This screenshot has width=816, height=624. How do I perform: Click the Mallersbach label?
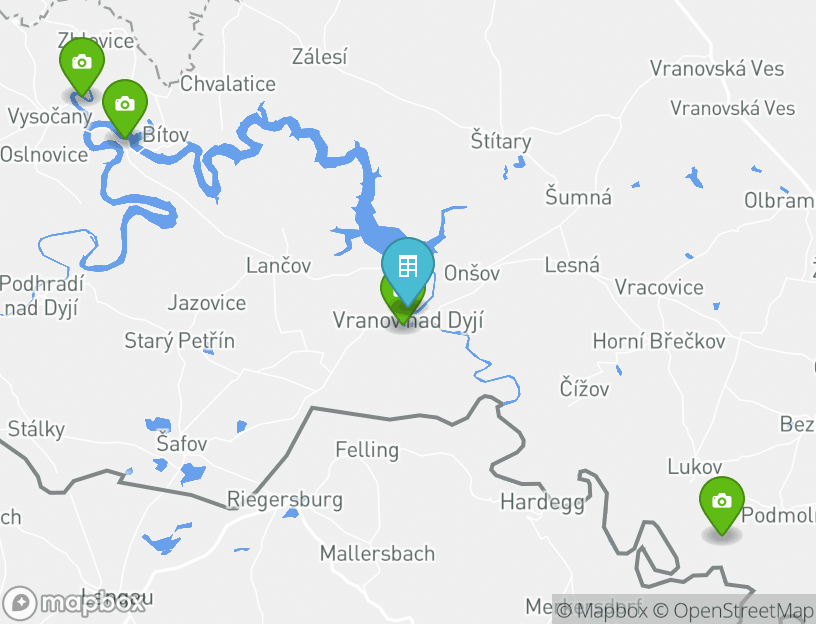(377, 553)
